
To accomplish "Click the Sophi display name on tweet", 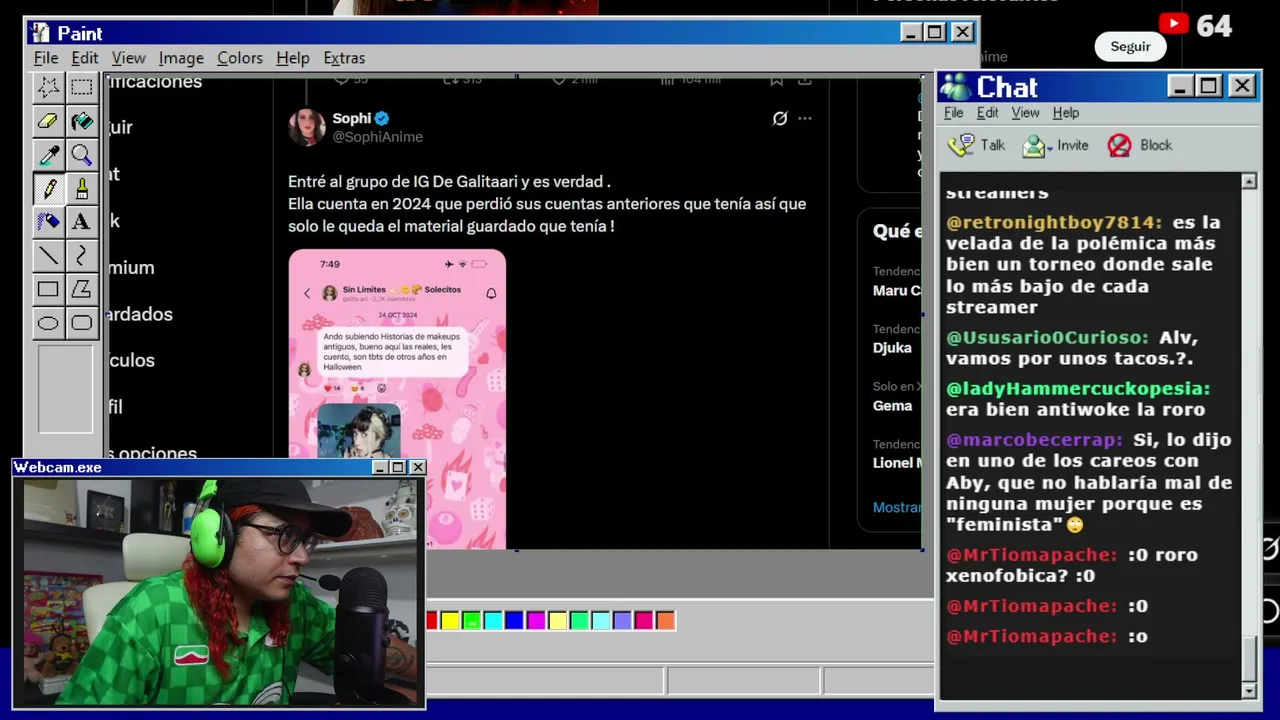I will pyautogui.click(x=351, y=118).
